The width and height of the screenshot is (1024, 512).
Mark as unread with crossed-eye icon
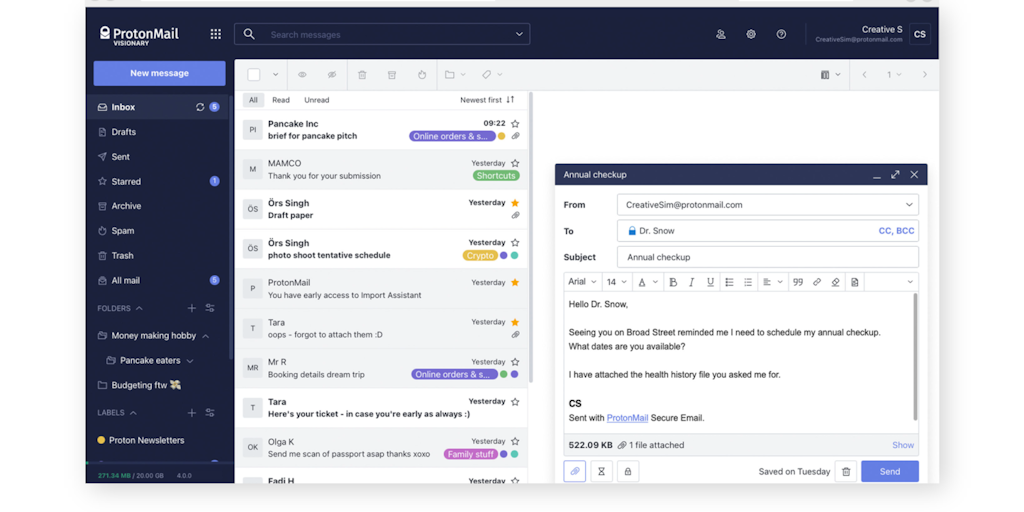(x=332, y=74)
